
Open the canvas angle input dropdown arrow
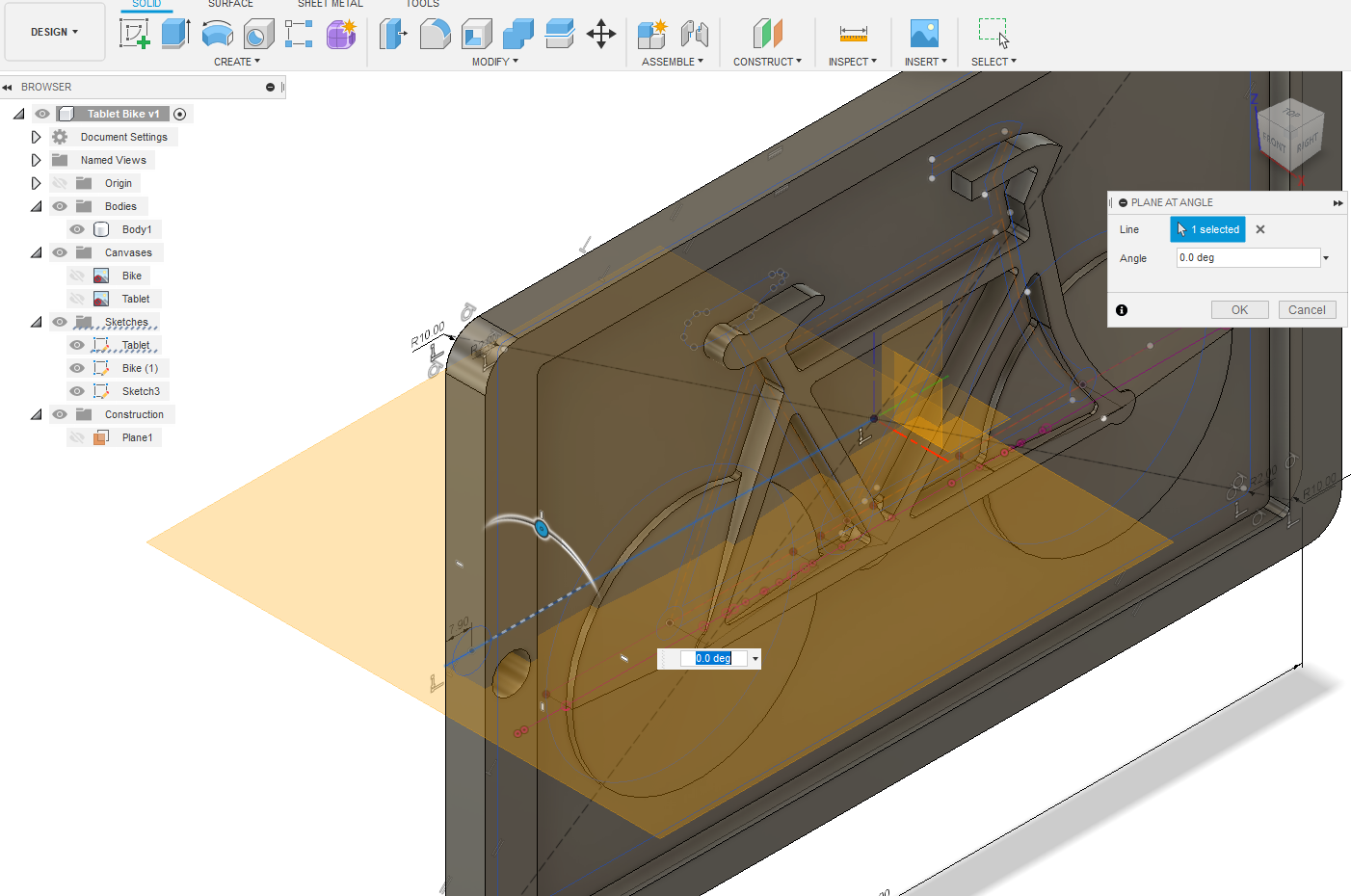(755, 659)
